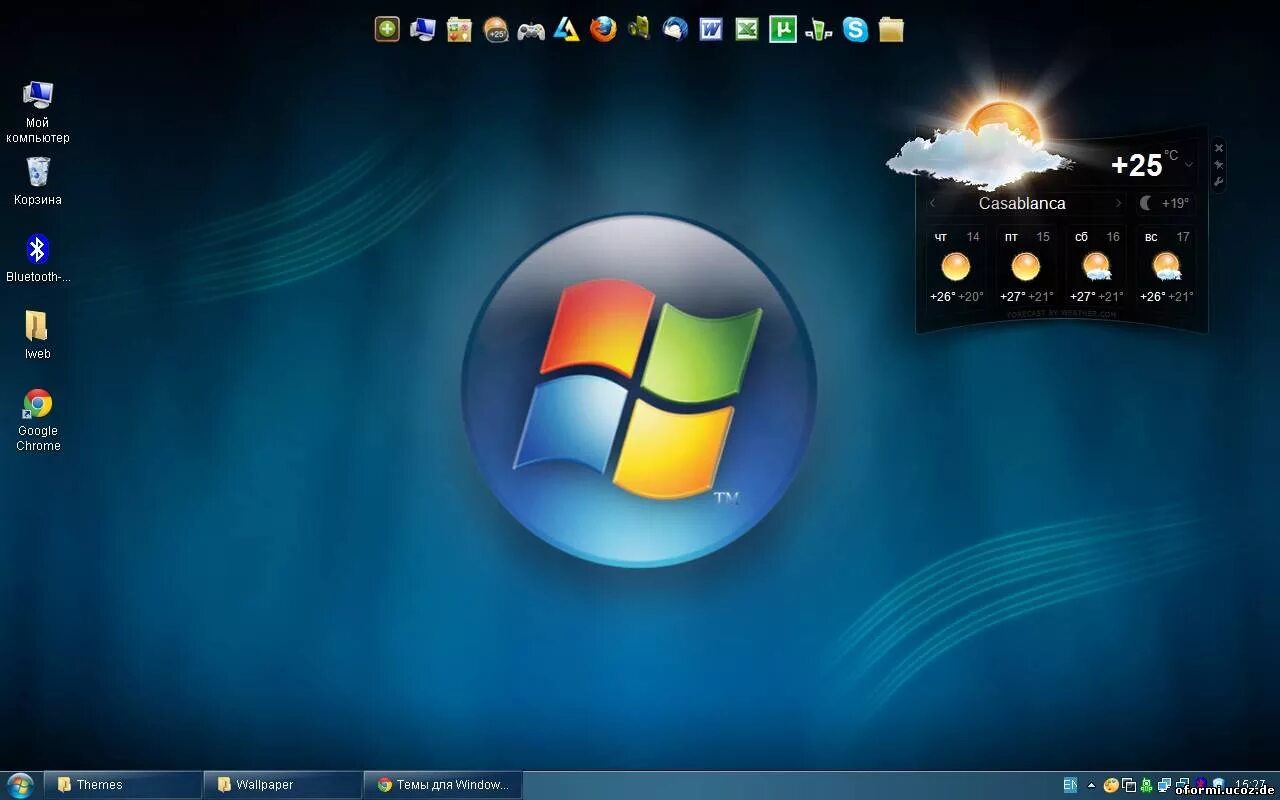Select the вс 17 forecast day
The width and height of the screenshot is (1280, 800).
pyautogui.click(x=1166, y=268)
